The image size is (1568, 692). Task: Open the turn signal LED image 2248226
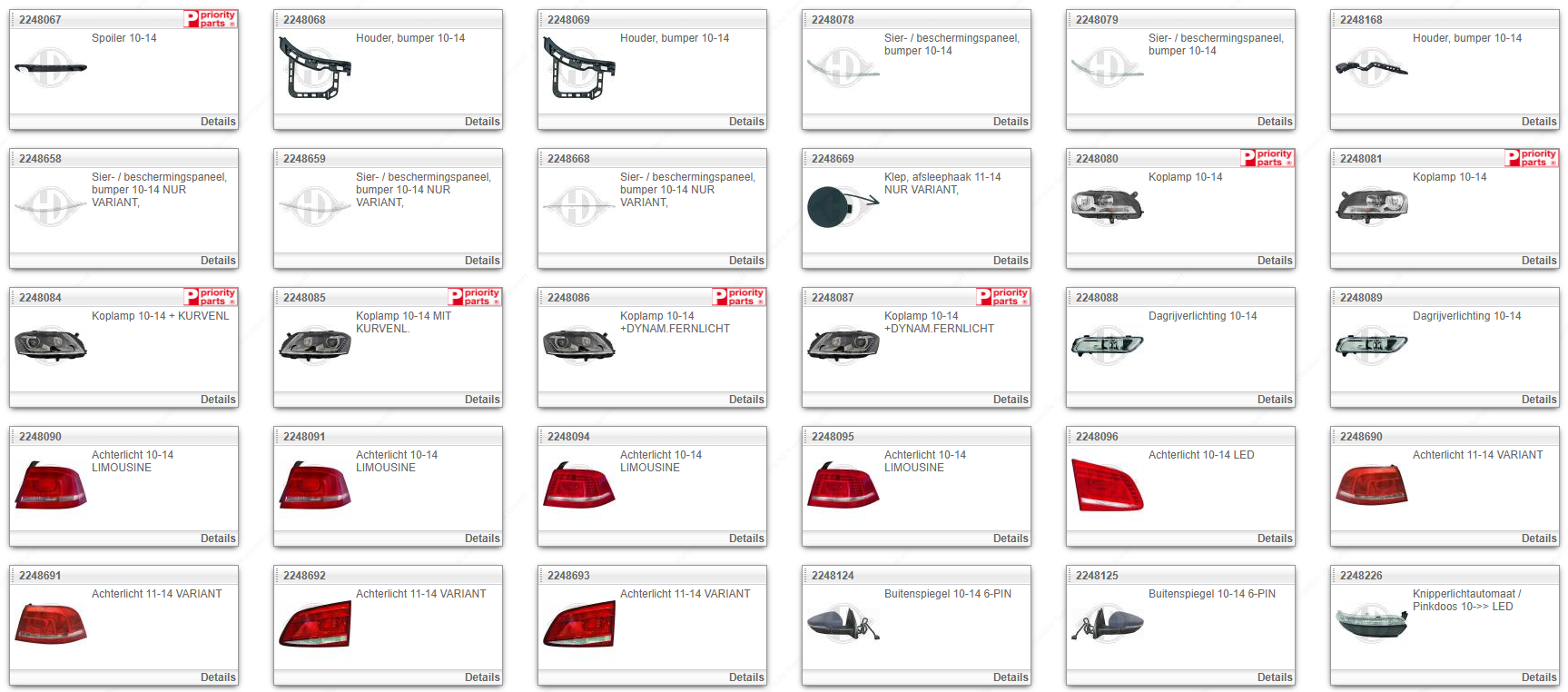tap(1371, 624)
